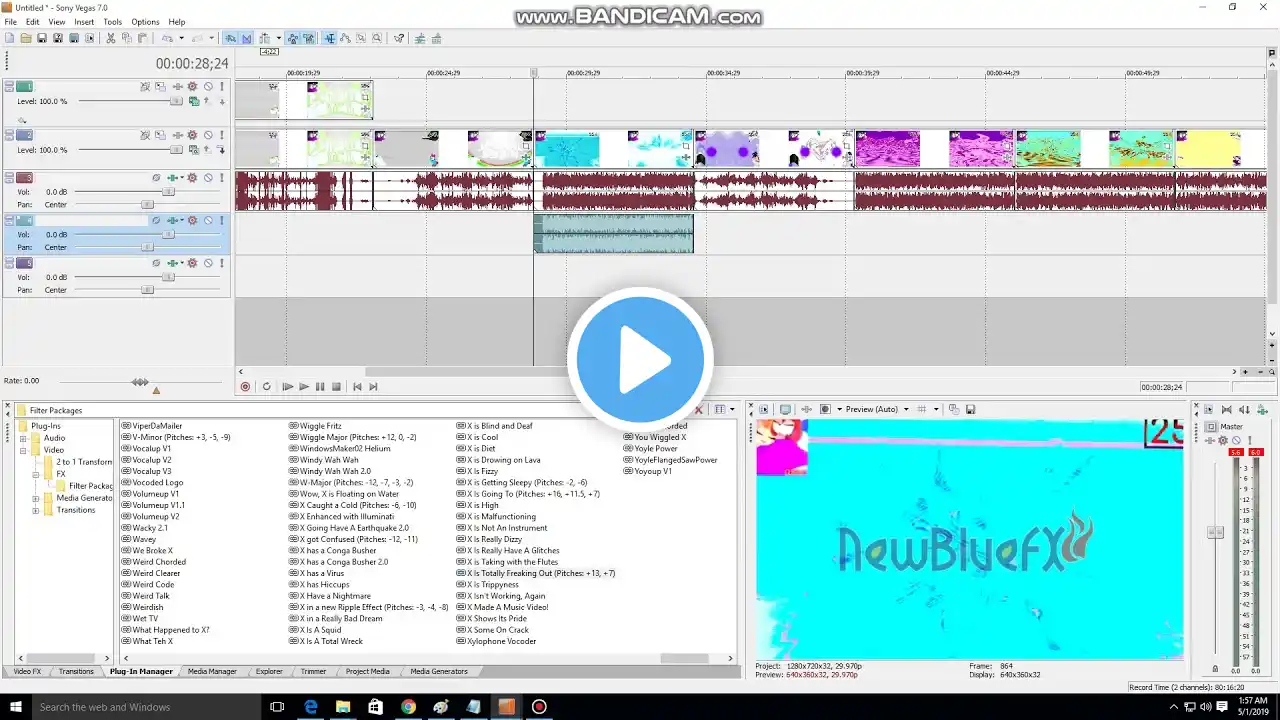This screenshot has width=1280, height=720.
Task: Click the Pause button in transport bar
Action: (x=320, y=387)
